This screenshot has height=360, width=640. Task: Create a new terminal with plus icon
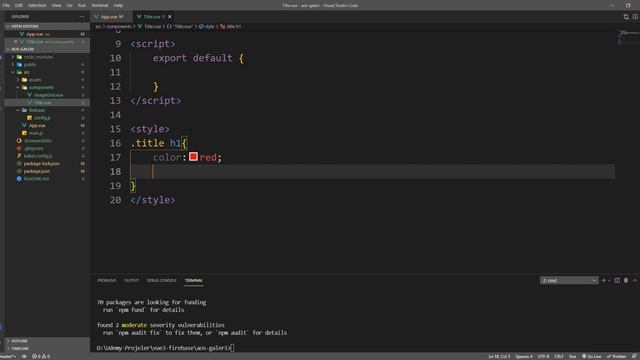point(604,280)
